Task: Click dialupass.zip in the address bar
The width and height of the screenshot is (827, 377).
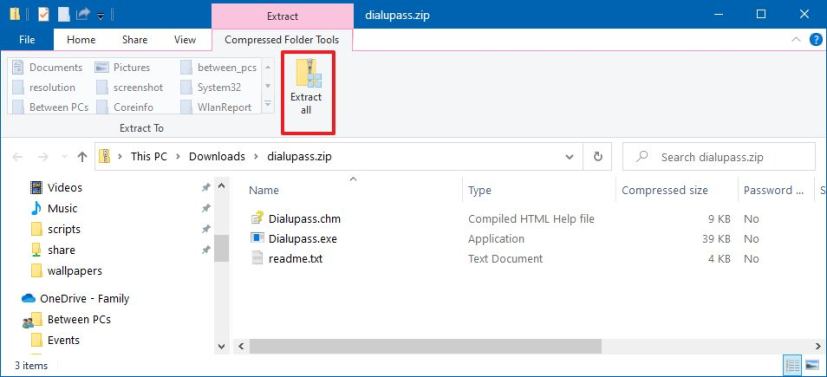Action: 299,157
